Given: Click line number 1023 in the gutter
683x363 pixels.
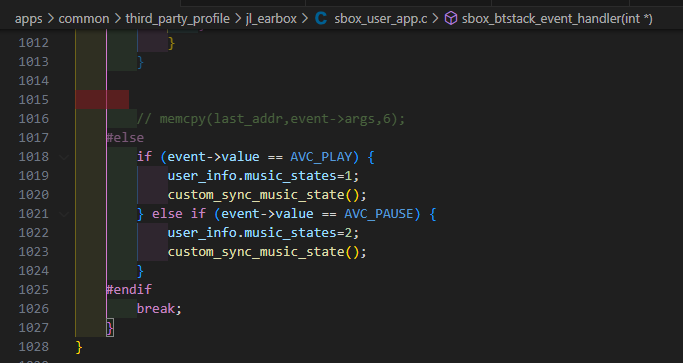Looking at the screenshot, I should [34, 252].
